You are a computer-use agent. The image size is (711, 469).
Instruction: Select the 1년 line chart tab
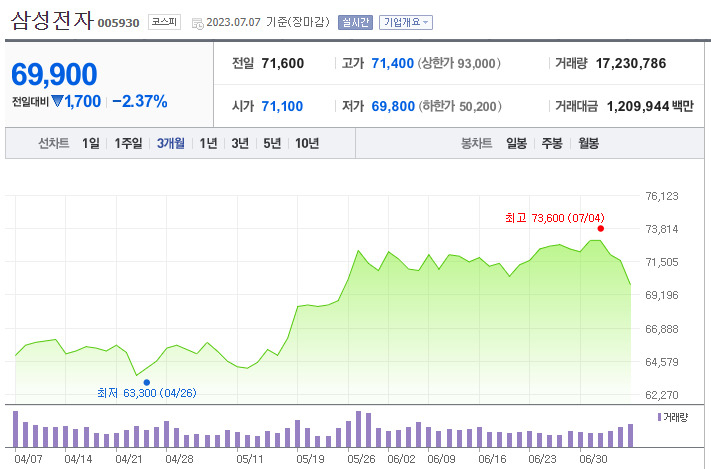(208, 143)
